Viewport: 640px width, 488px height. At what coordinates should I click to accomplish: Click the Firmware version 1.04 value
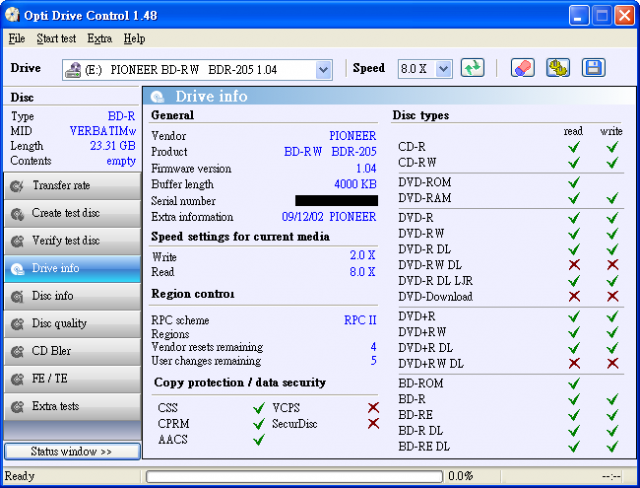coord(366,169)
